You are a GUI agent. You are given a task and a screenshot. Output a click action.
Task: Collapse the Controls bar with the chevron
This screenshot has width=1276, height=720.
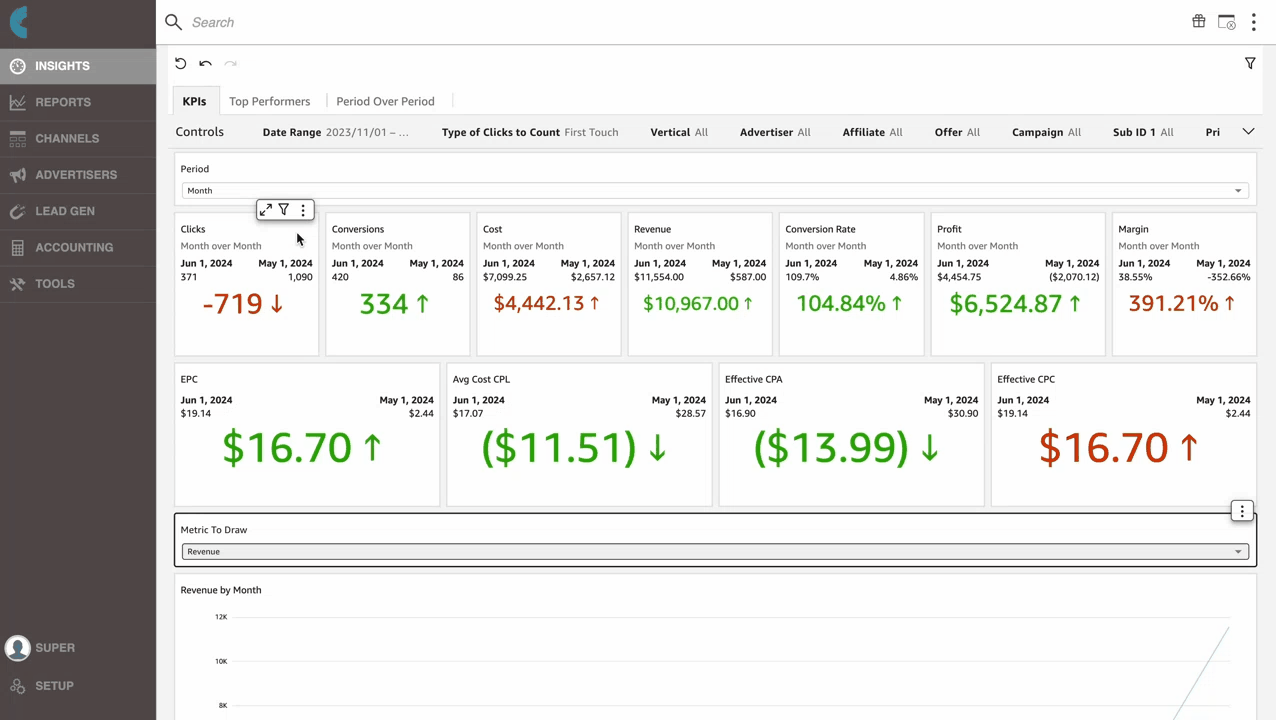1248,131
